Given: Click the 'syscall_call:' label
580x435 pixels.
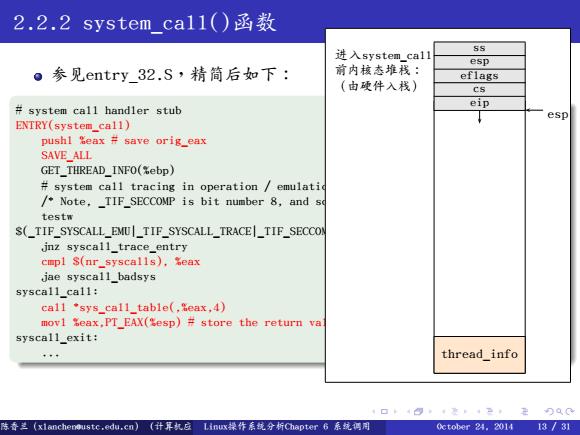Looking at the screenshot, I should click(57, 292).
